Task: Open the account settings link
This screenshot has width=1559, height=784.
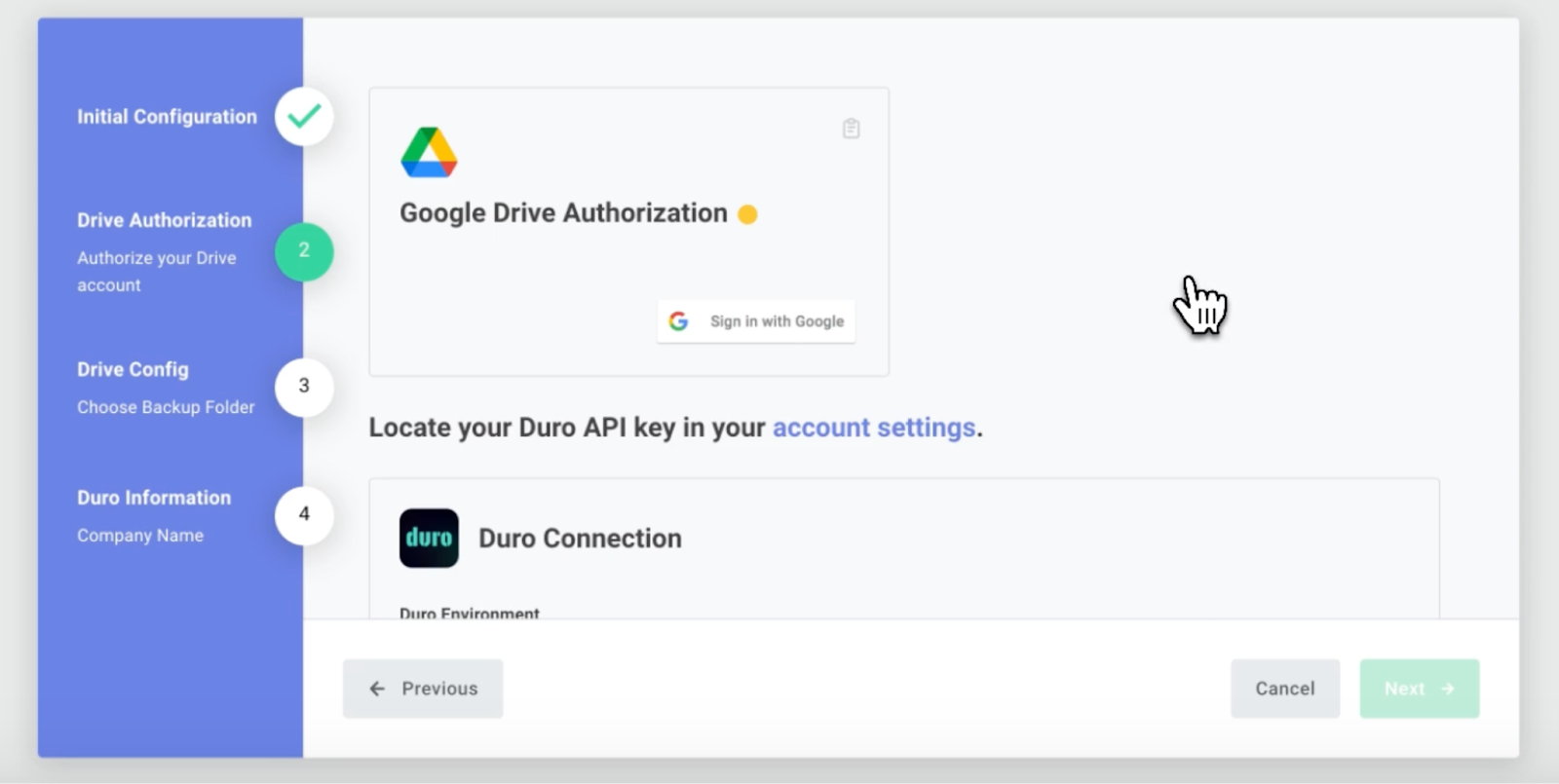Action: coord(874,428)
